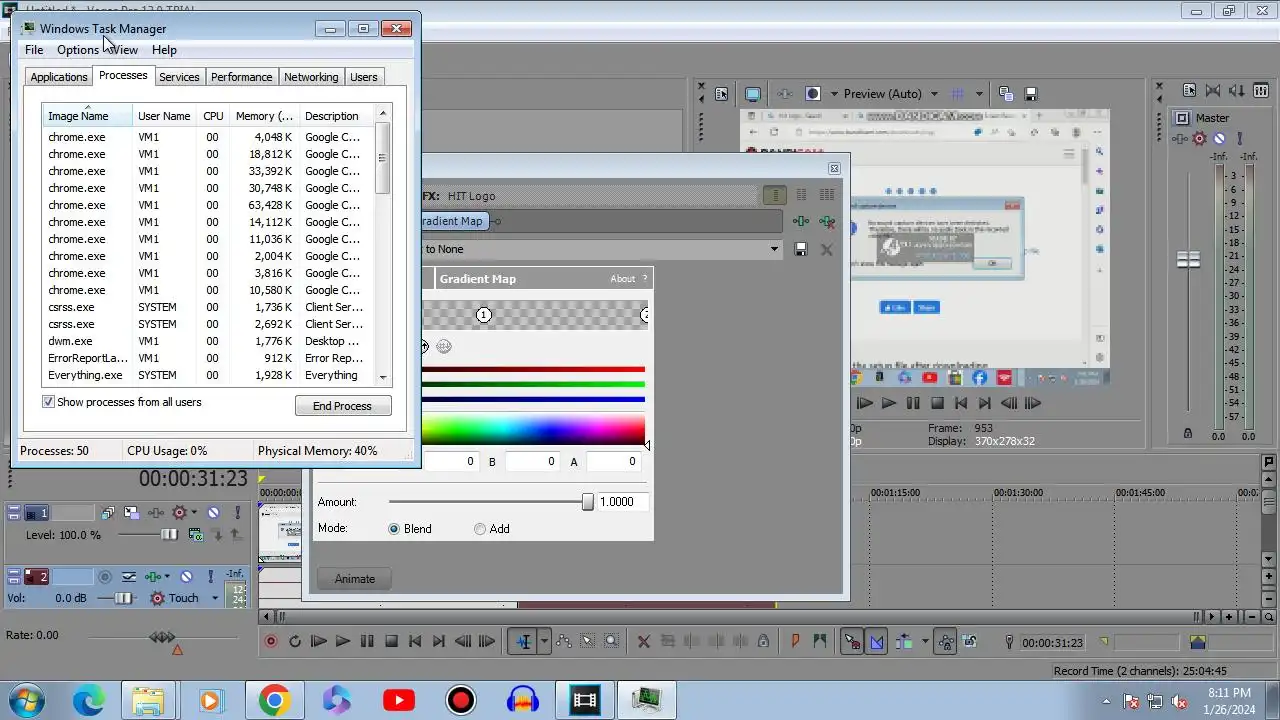Select the Zoom Edit Tool magnifier

pos(612,641)
